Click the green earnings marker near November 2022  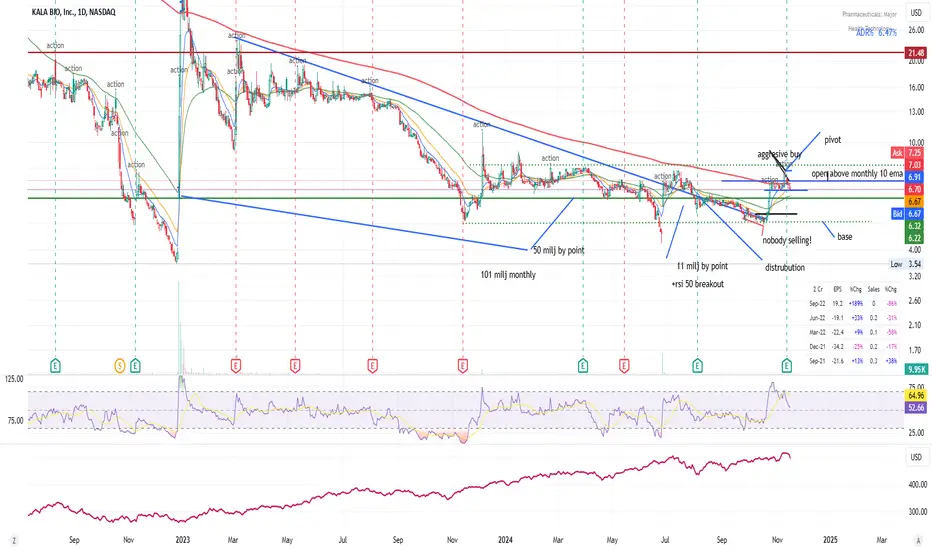[135, 366]
